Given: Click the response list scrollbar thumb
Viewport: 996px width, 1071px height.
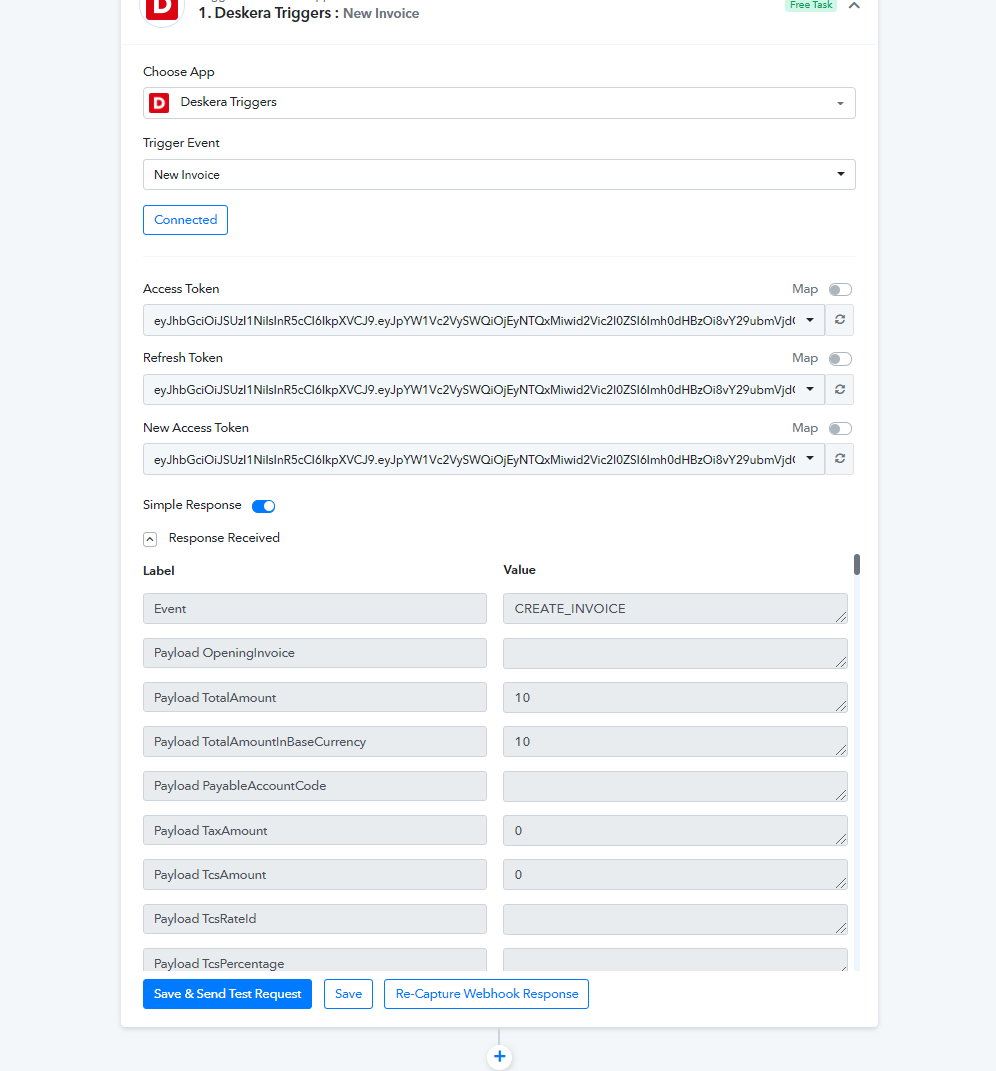Looking at the screenshot, I should click(857, 565).
